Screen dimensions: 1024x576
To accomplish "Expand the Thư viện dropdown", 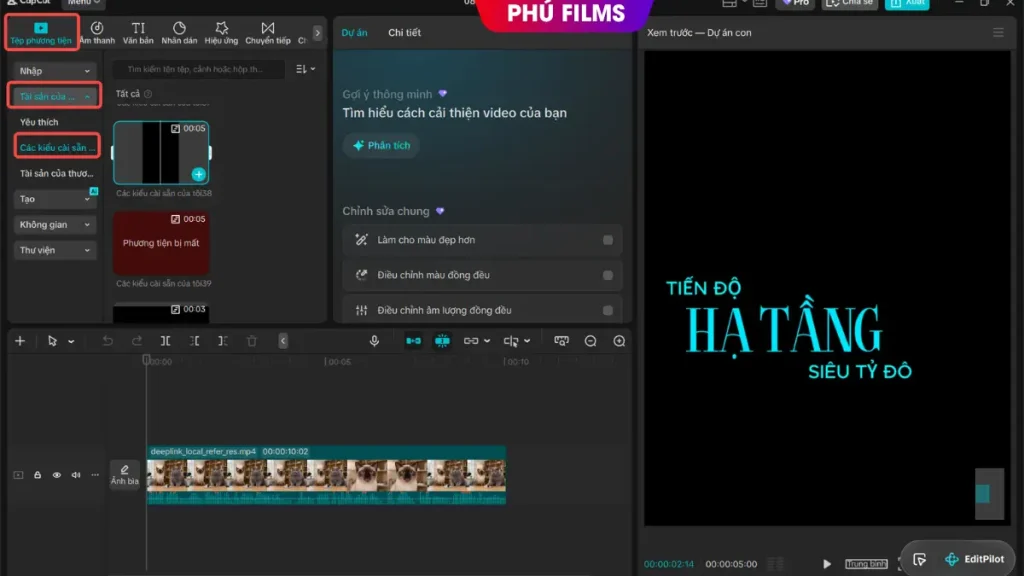I will tap(54, 250).
